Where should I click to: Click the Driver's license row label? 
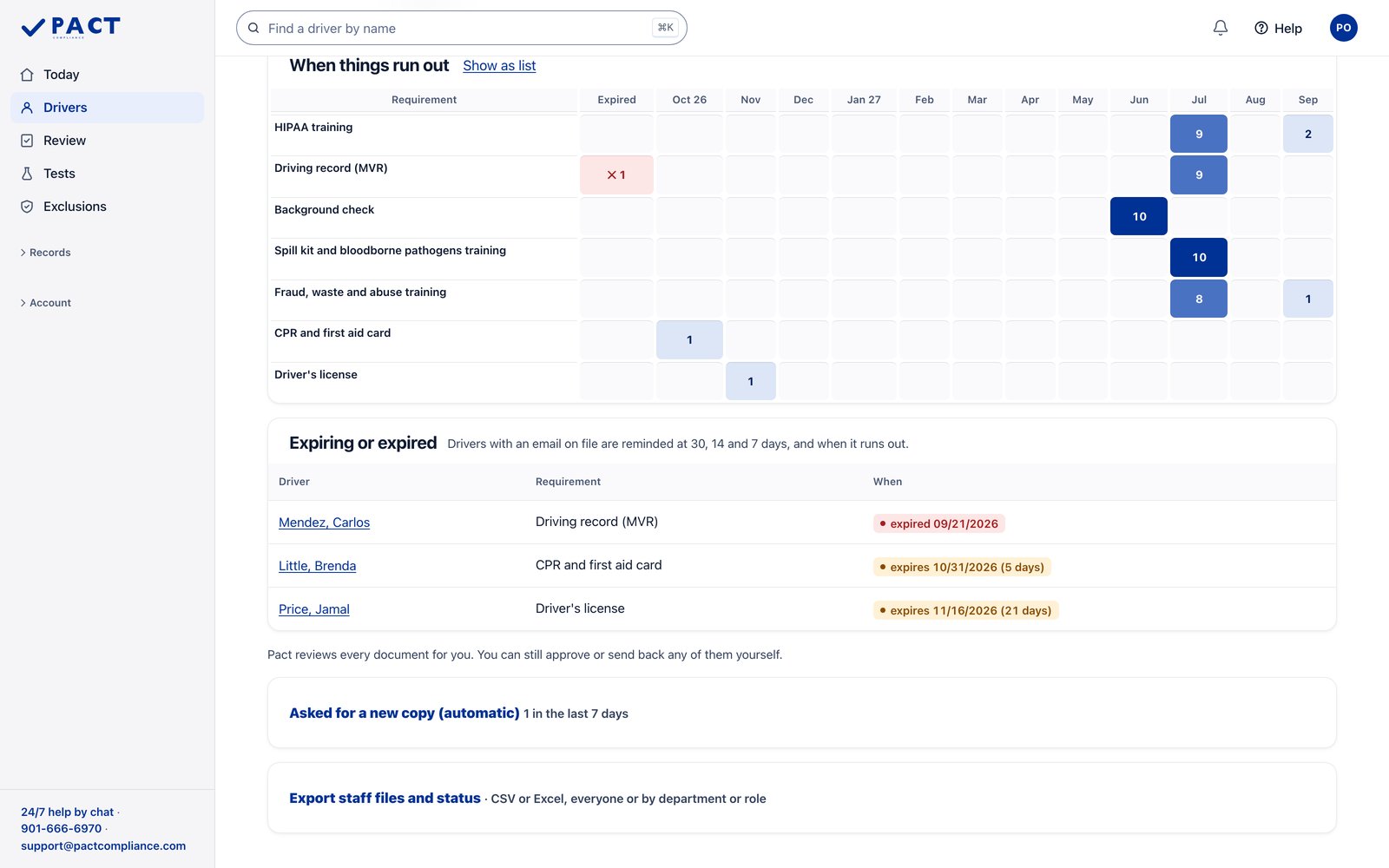pyautogui.click(x=316, y=375)
